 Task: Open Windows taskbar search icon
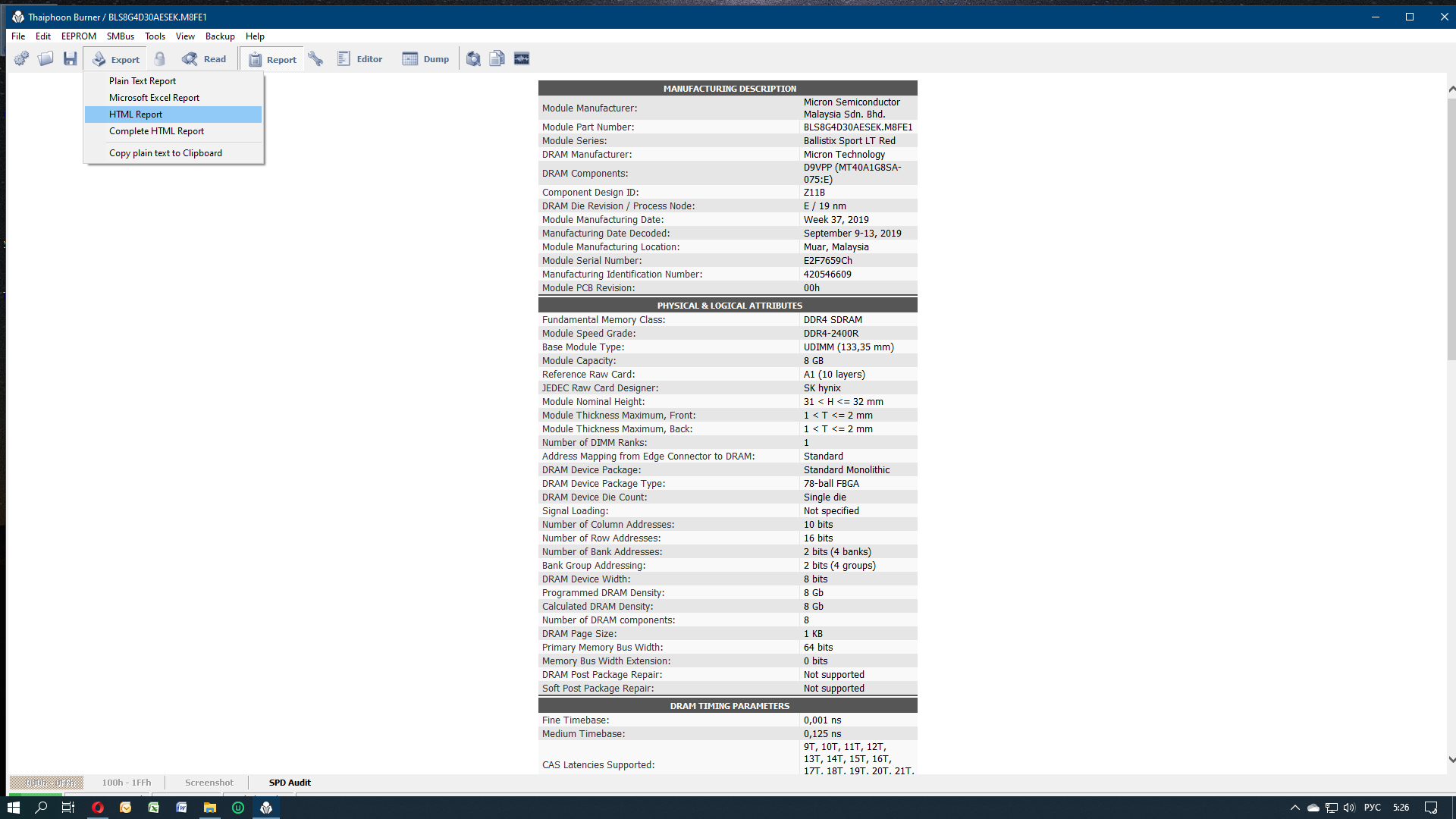[41, 808]
